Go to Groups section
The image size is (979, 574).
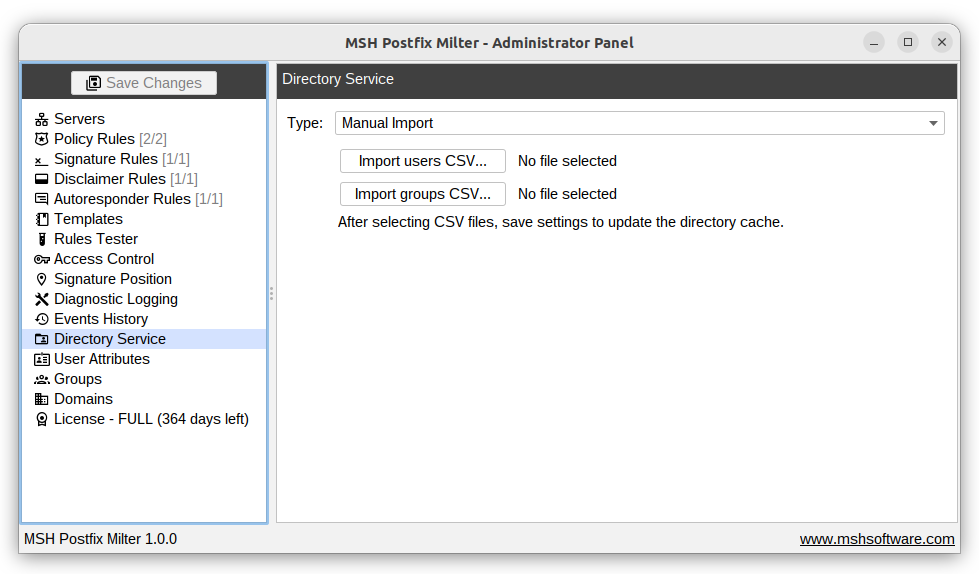pos(77,379)
